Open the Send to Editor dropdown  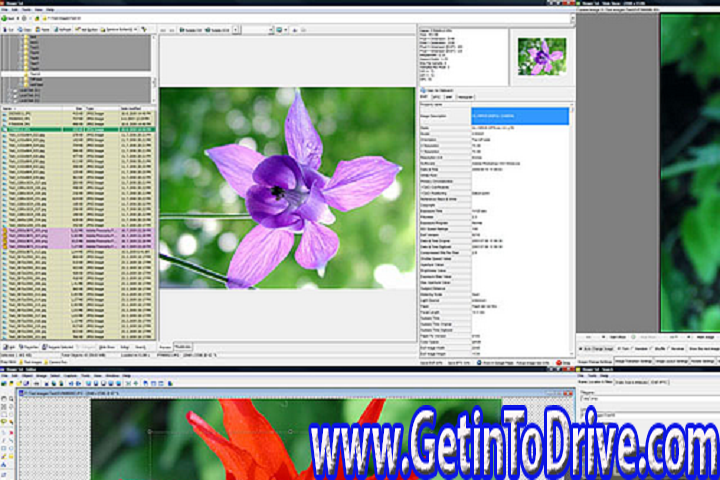click(119, 30)
